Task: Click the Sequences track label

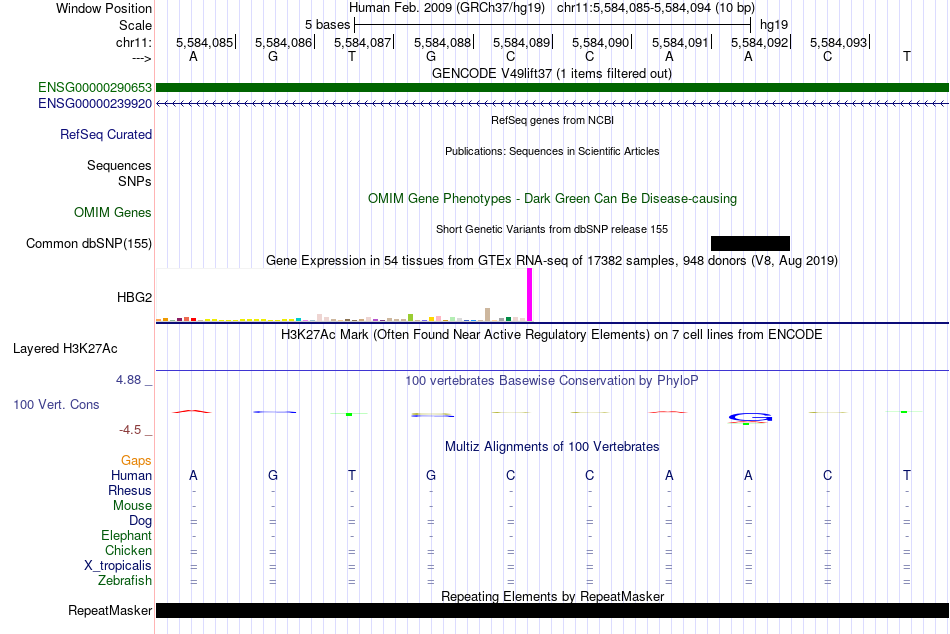Action: [119, 165]
